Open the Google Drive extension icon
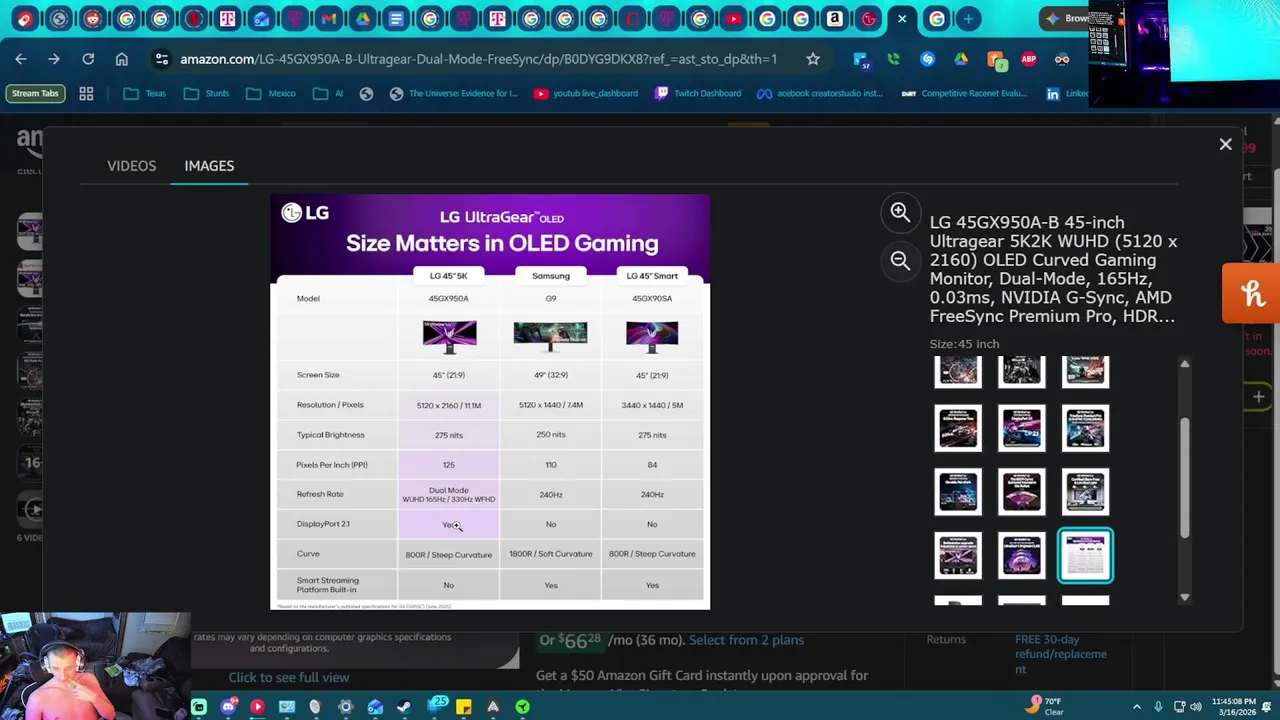Image resolution: width=1280 pixels, height=720 pixels. click(x=961, y=59)
